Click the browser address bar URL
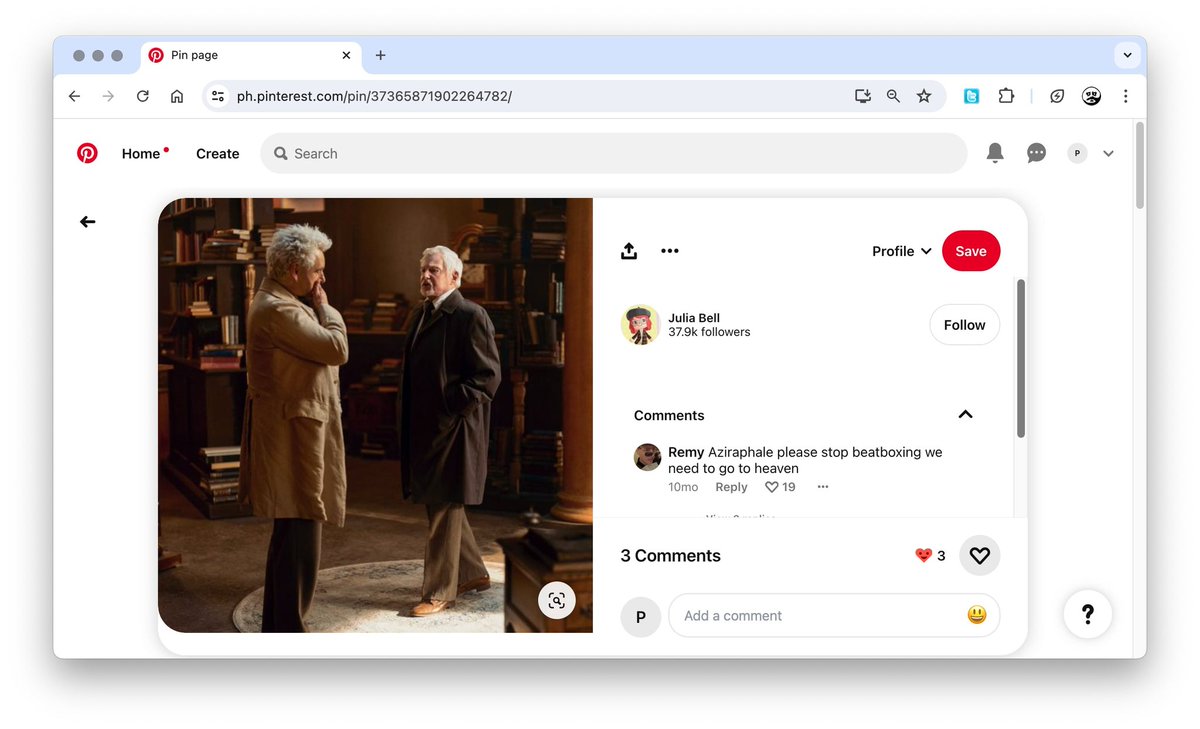The height and width of the screenshot is (729, 1200). 374,96
